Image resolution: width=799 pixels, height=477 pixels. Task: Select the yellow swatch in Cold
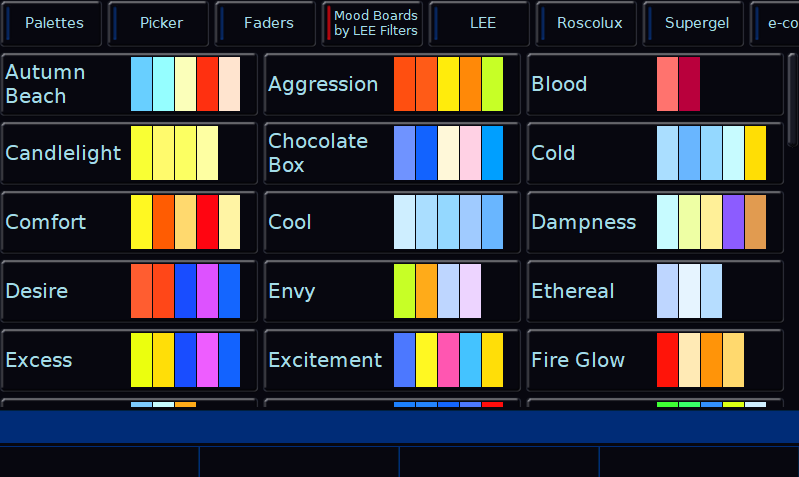(755, 153)
